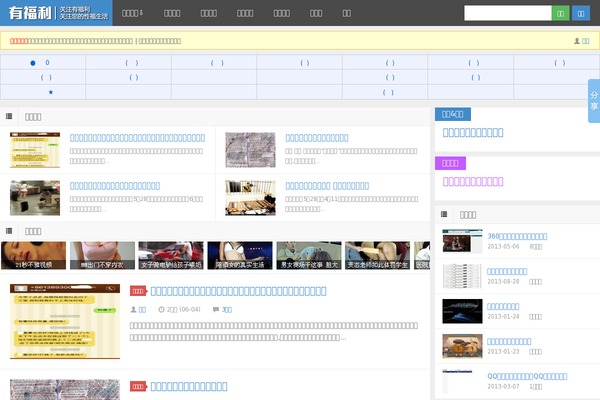The image size is (600, 400).
Task: Click the comment bubble icon under first article
Action: (x=216, y=309)
